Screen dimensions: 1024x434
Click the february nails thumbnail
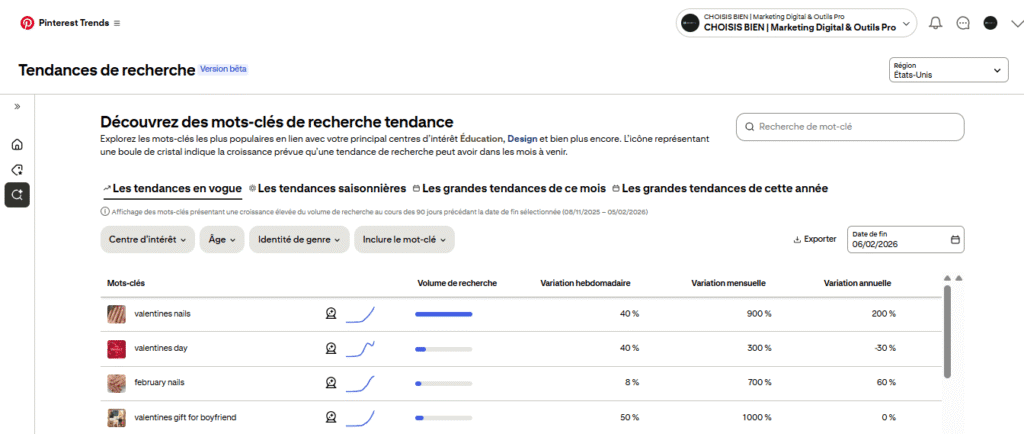tap(116, 383)
